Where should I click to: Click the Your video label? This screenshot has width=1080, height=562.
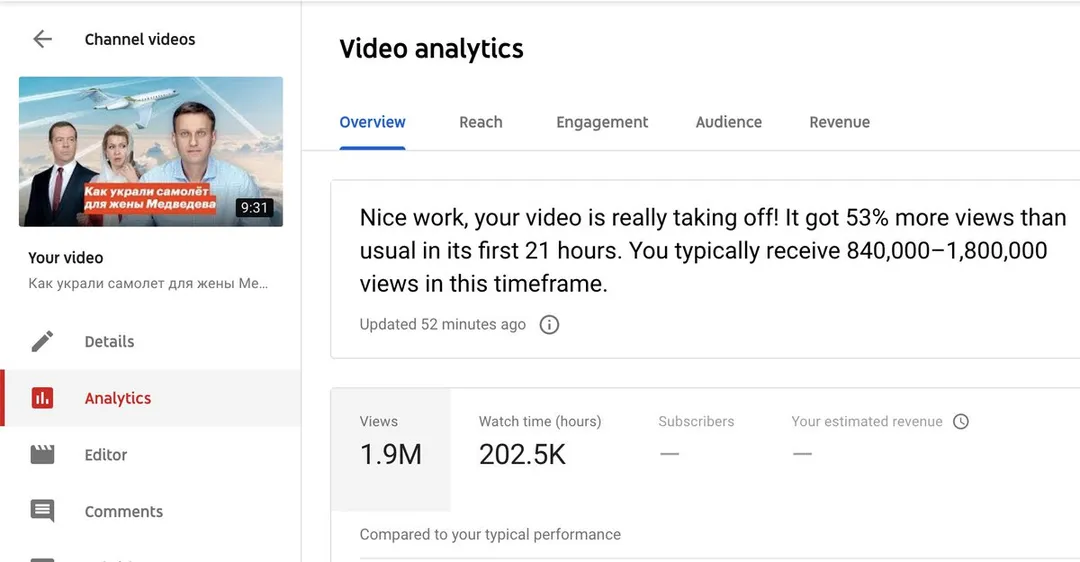click(x=65, y=258)
